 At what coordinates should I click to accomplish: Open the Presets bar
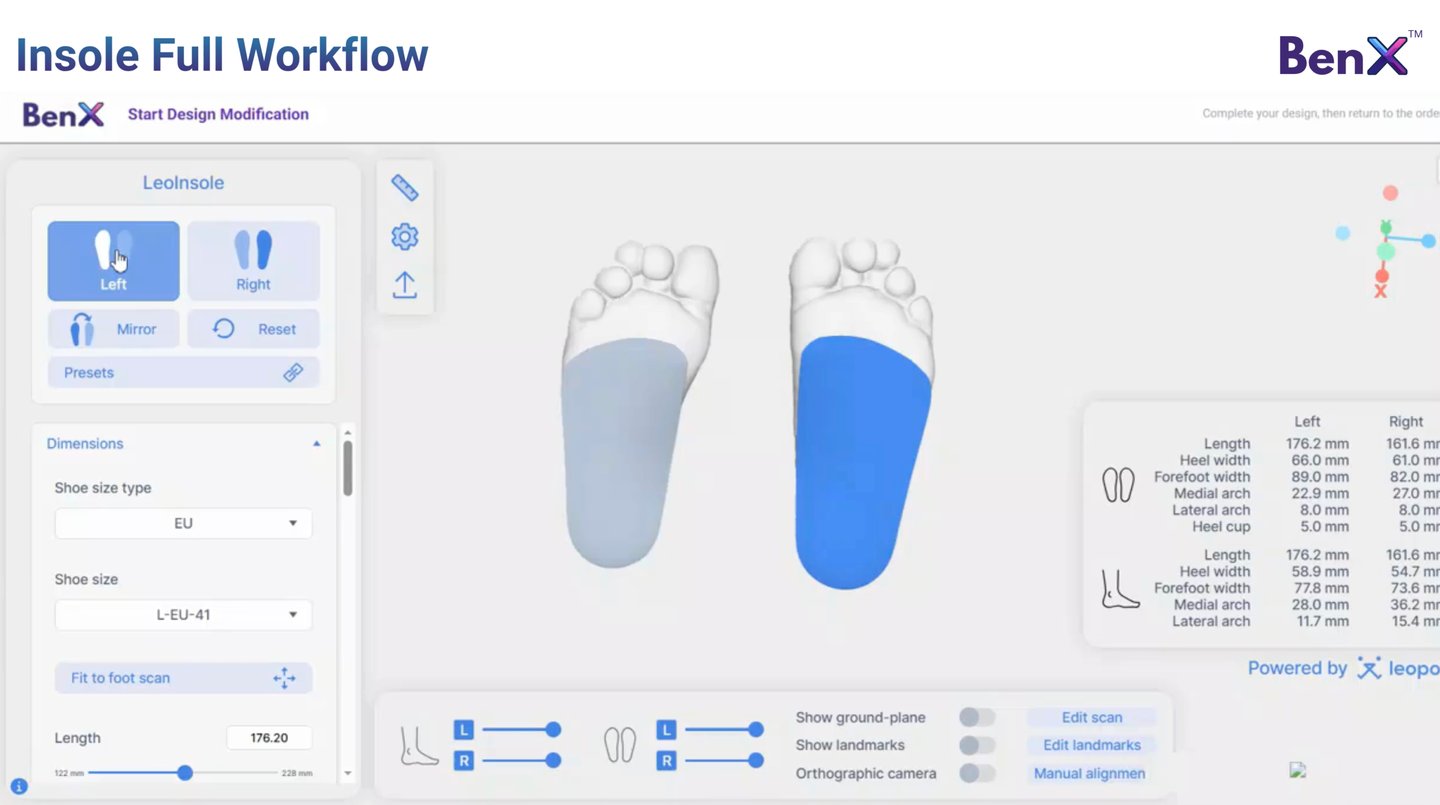click(x=183, y=372)
